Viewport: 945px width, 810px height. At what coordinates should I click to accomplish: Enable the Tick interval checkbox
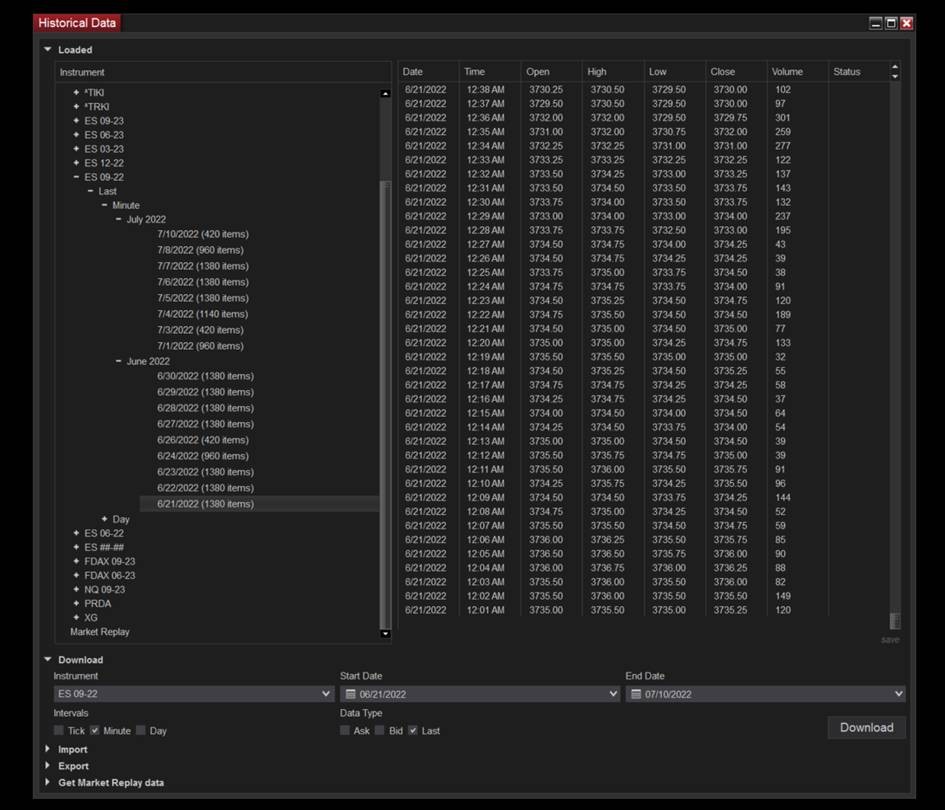point(58,730)
